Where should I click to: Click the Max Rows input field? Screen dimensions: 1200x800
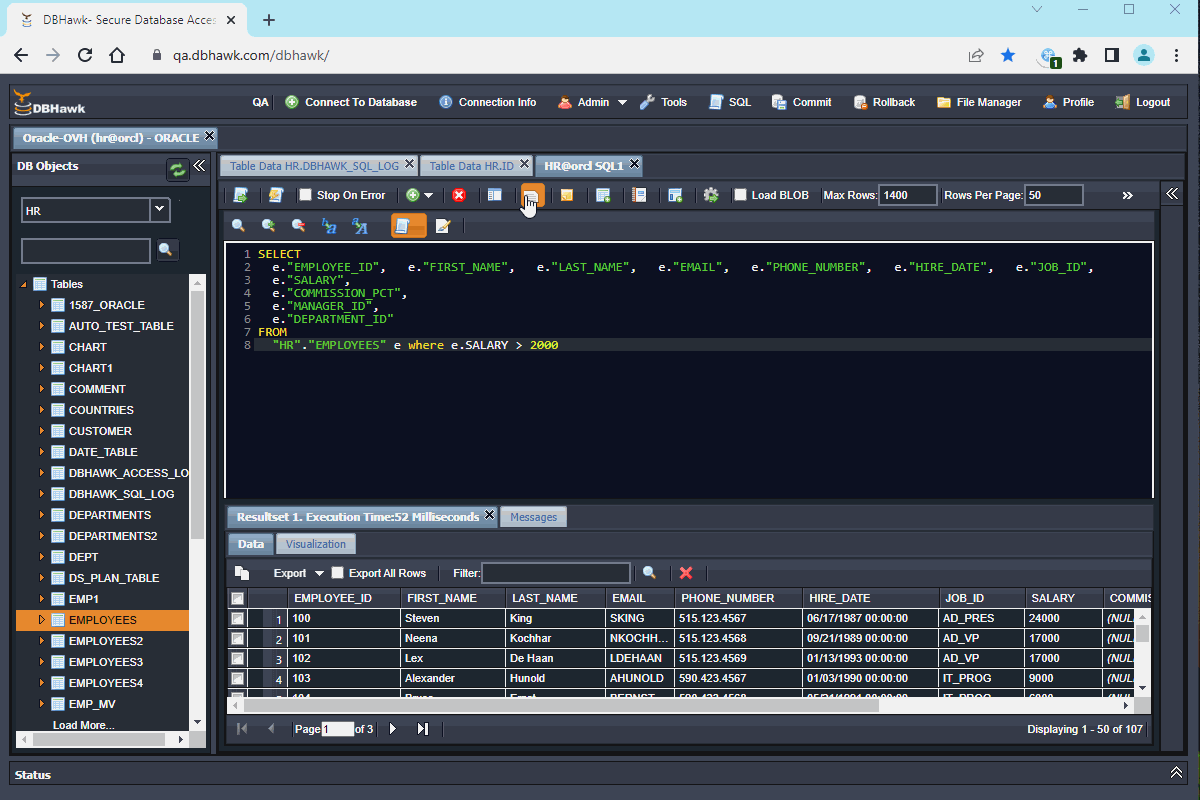pos(907,195)
